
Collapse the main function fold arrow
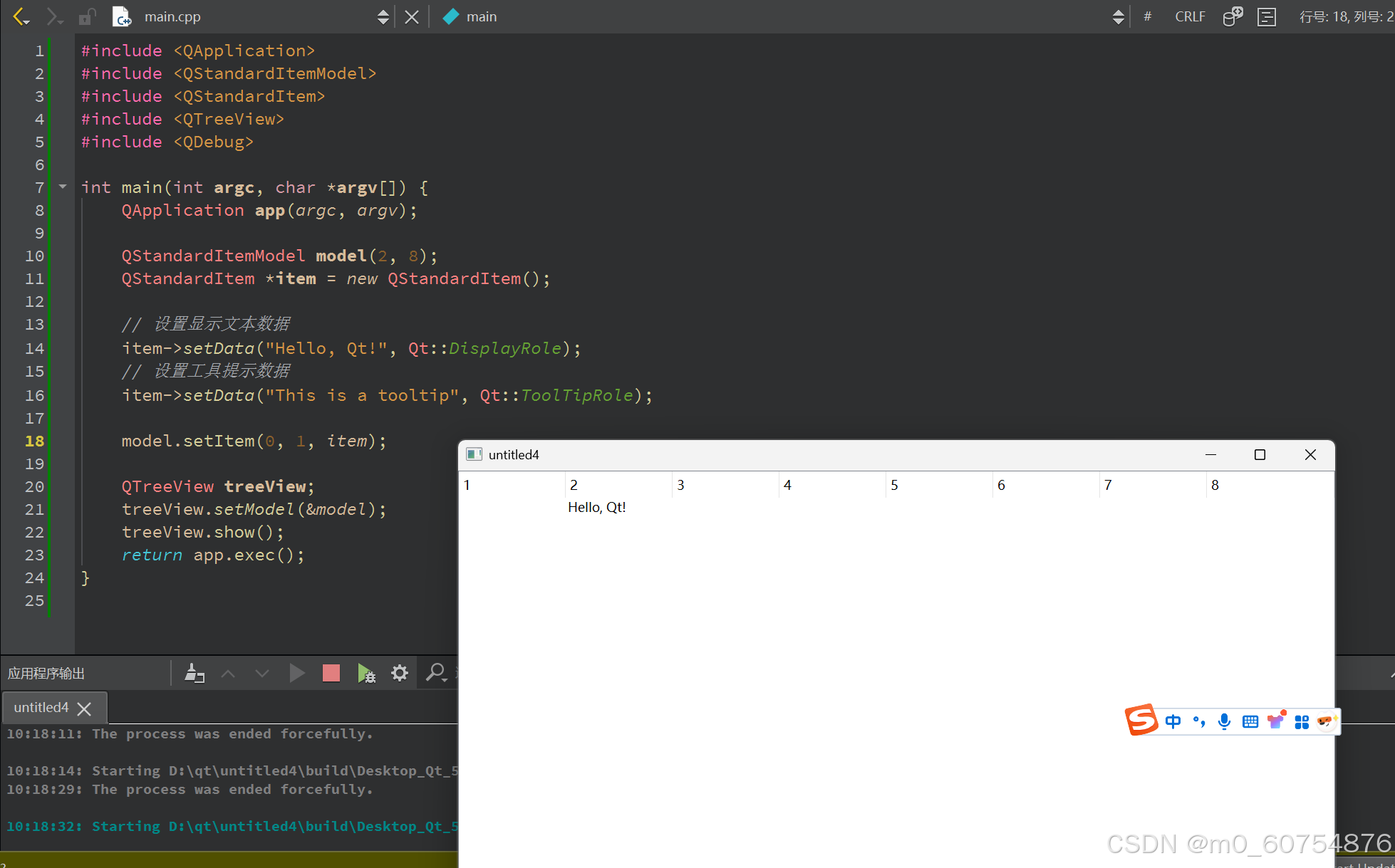click(63, 187)
